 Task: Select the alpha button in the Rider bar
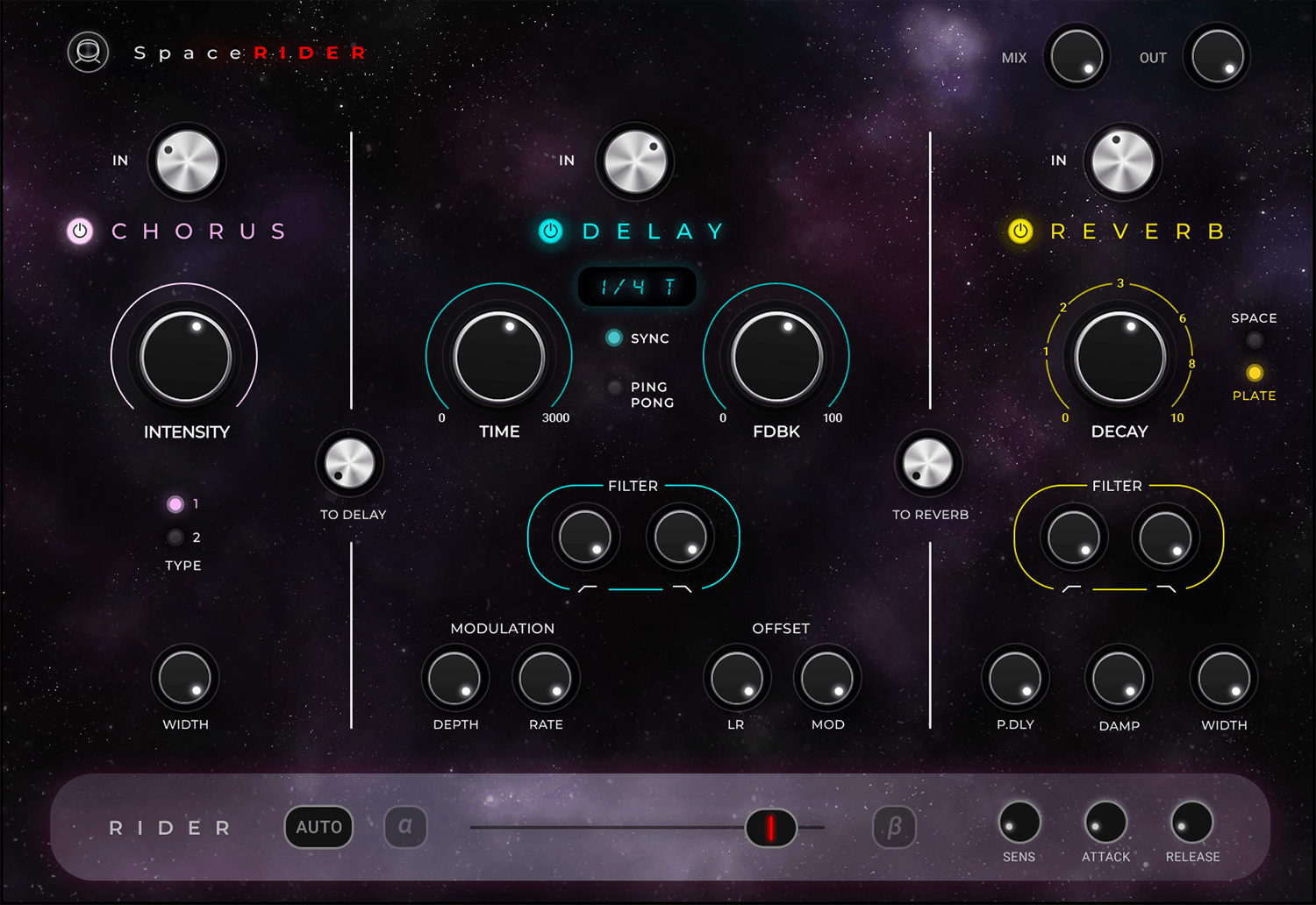[x=405, y=826]
